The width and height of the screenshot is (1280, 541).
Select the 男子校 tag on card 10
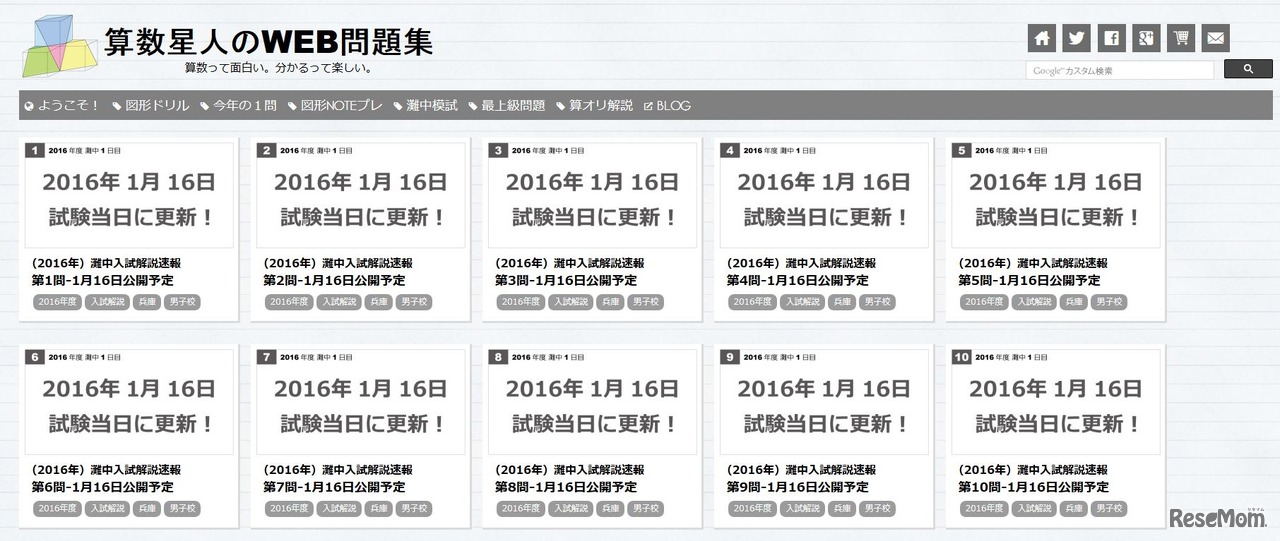pyautogui.click(x=1110, y=509)
